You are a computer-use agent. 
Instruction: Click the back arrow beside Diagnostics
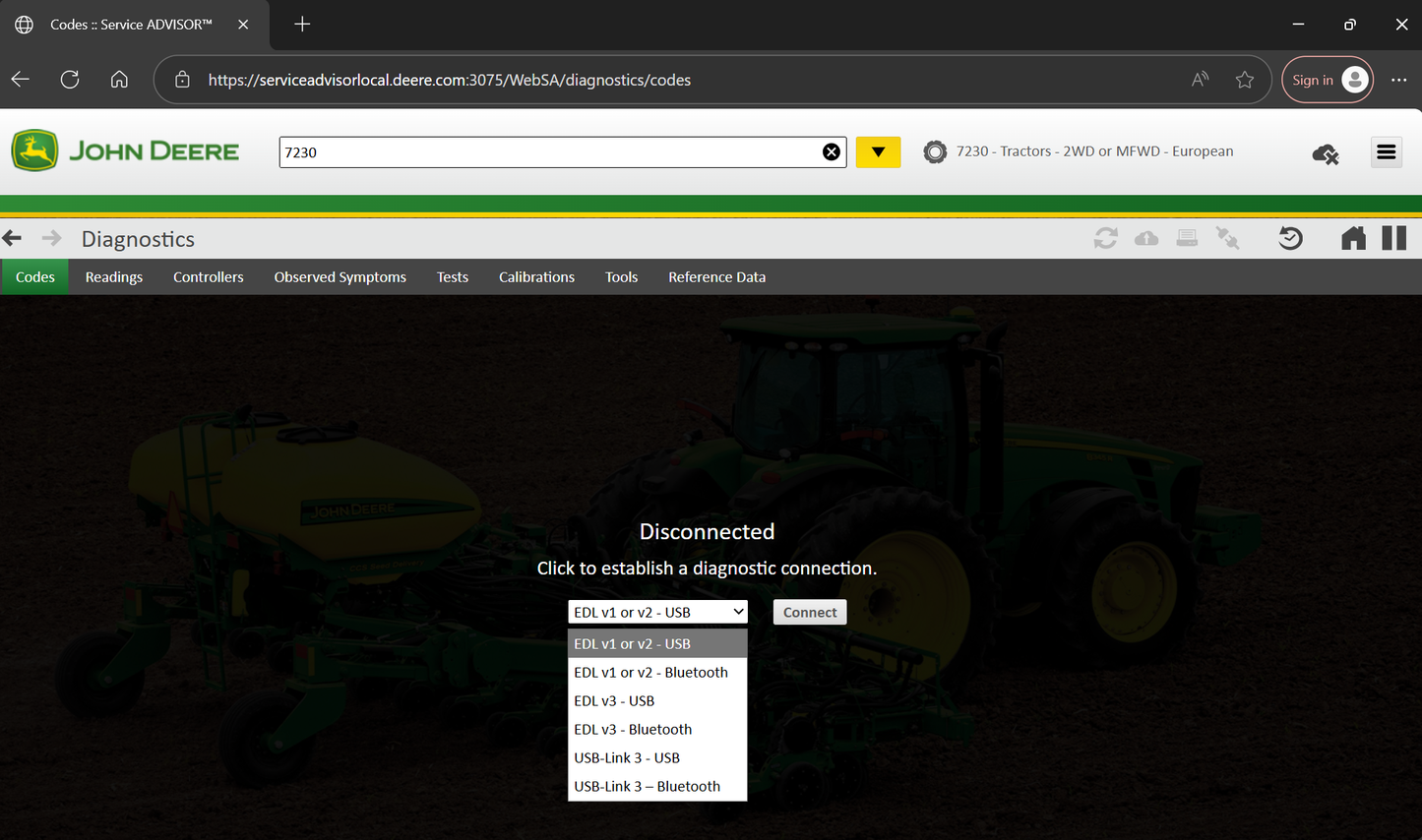click(13, 238)
